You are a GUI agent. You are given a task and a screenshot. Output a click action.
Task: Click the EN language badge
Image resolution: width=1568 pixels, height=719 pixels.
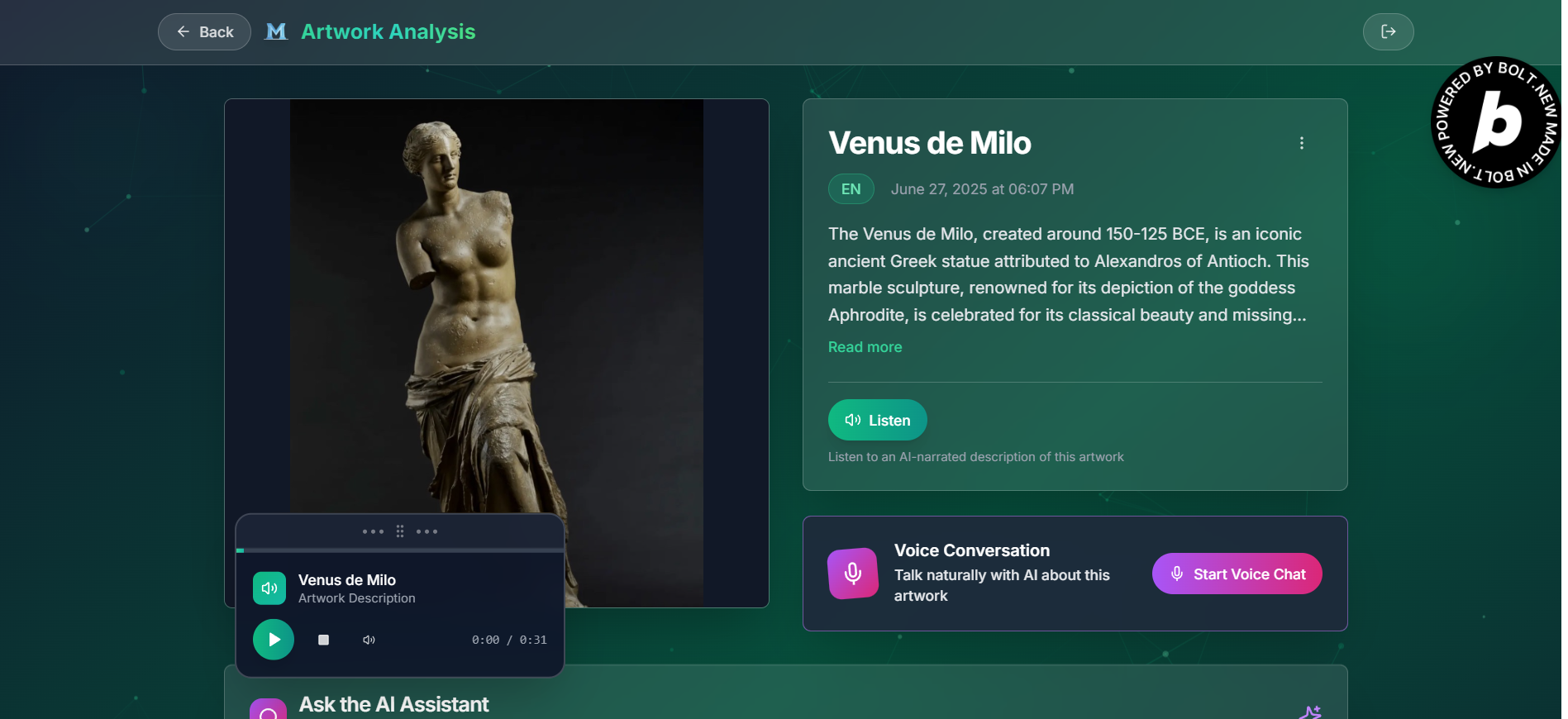pos(851,189)
